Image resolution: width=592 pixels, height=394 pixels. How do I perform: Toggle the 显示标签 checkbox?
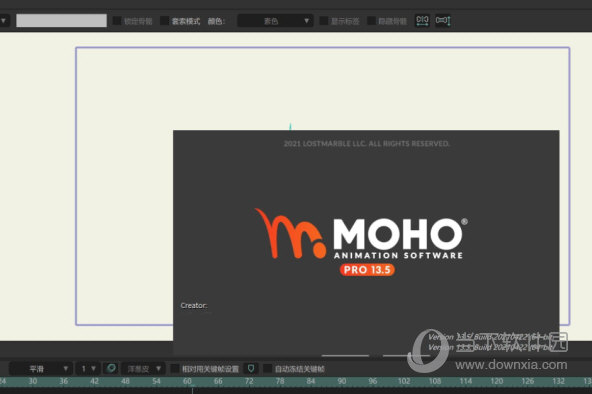point(324,21)
